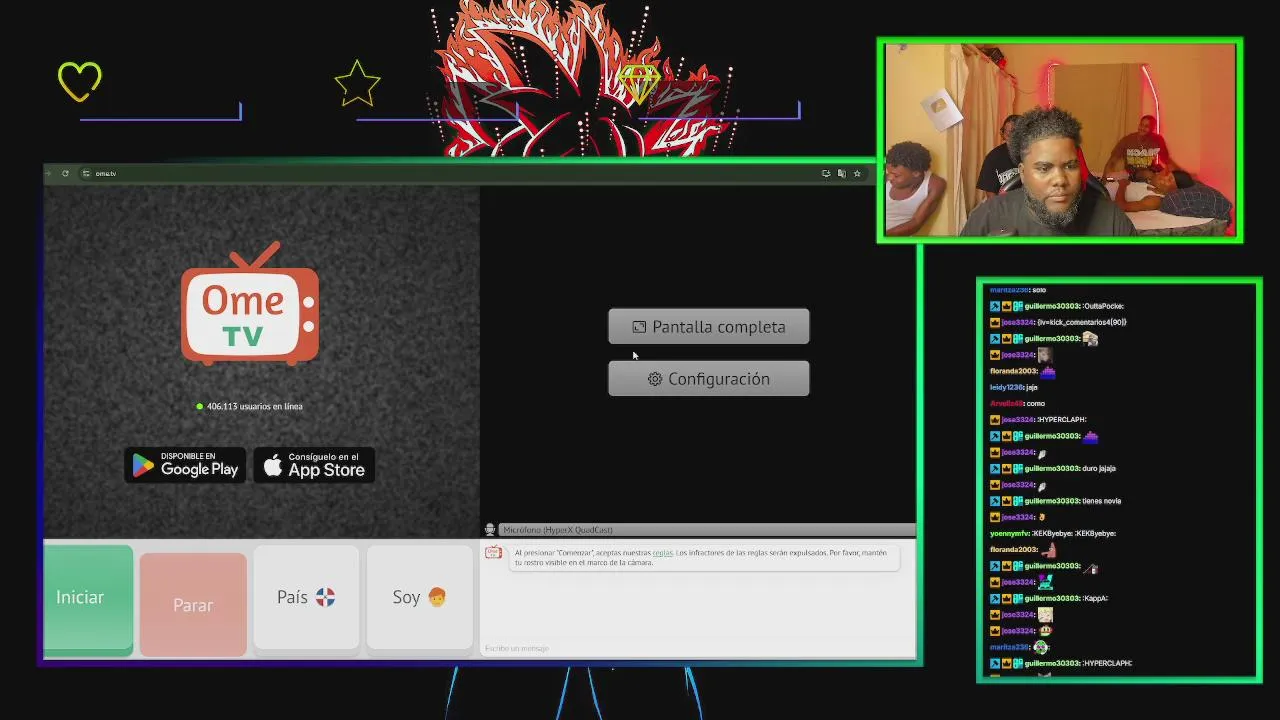
Task: Switch to Pantalla completa
Action: (x=709, y=327)
